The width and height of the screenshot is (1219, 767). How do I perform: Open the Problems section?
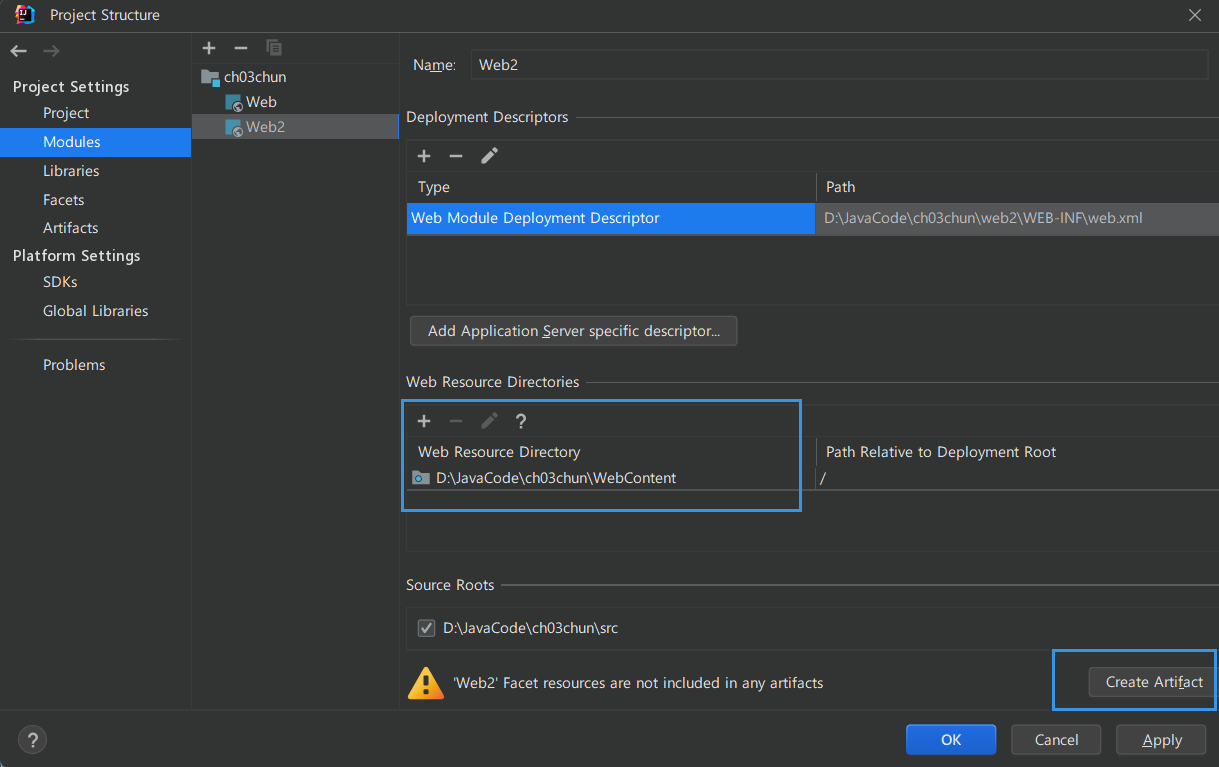(74, 365)
